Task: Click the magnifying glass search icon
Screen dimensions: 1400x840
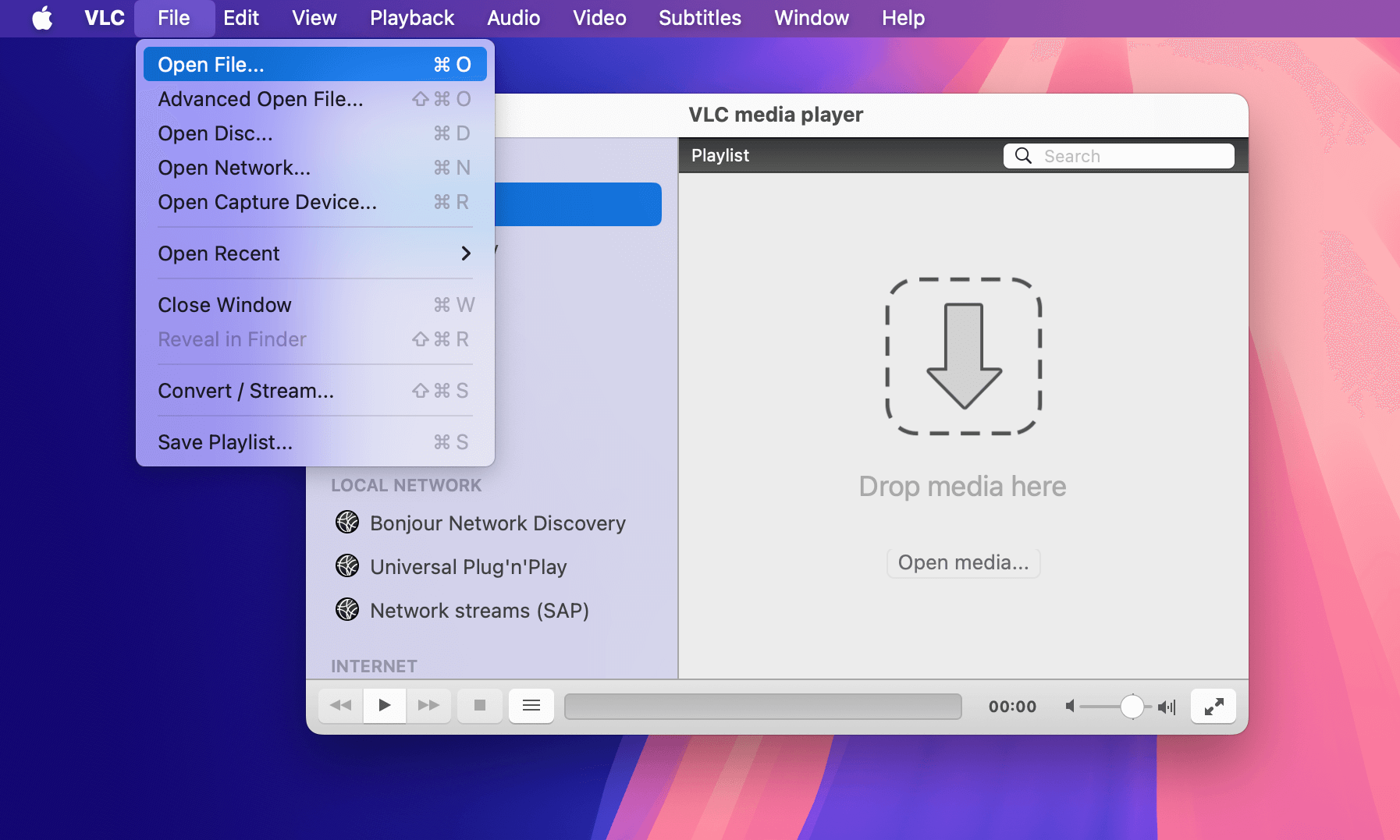Action: pos(1023,155)
